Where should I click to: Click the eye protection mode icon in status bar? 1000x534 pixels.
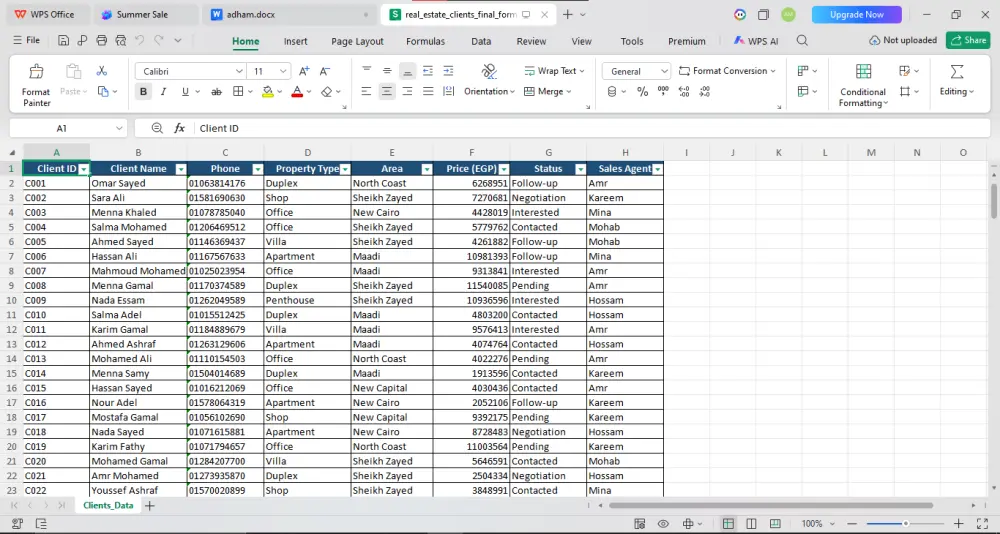point(663,524)
